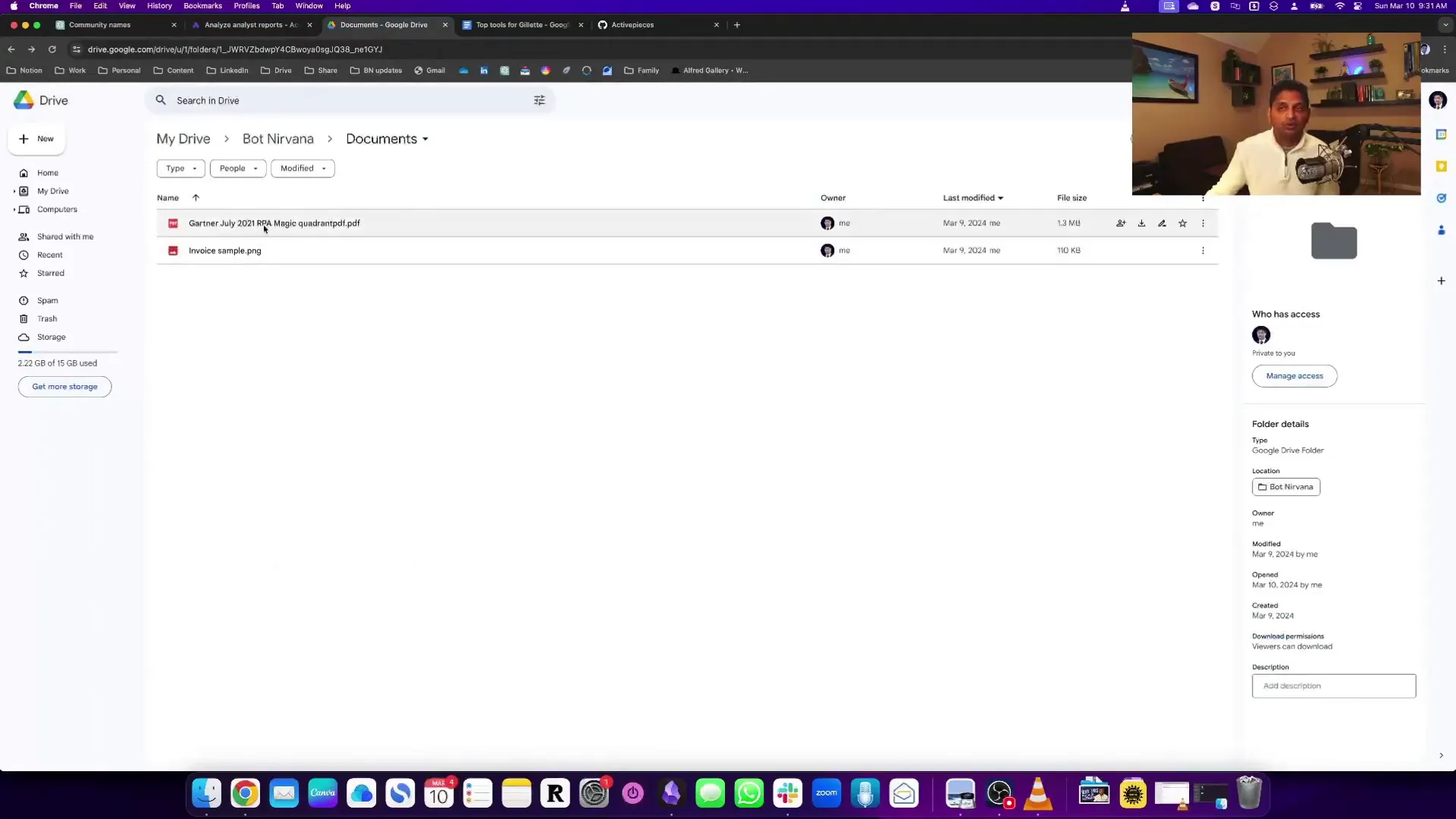The image size is (1456, 819).
Task: Click the Name column header
Action: (x=168, y=198)
